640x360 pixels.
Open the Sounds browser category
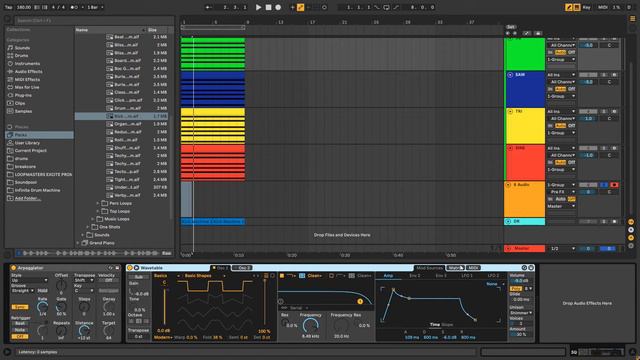[x=22, y=48]
